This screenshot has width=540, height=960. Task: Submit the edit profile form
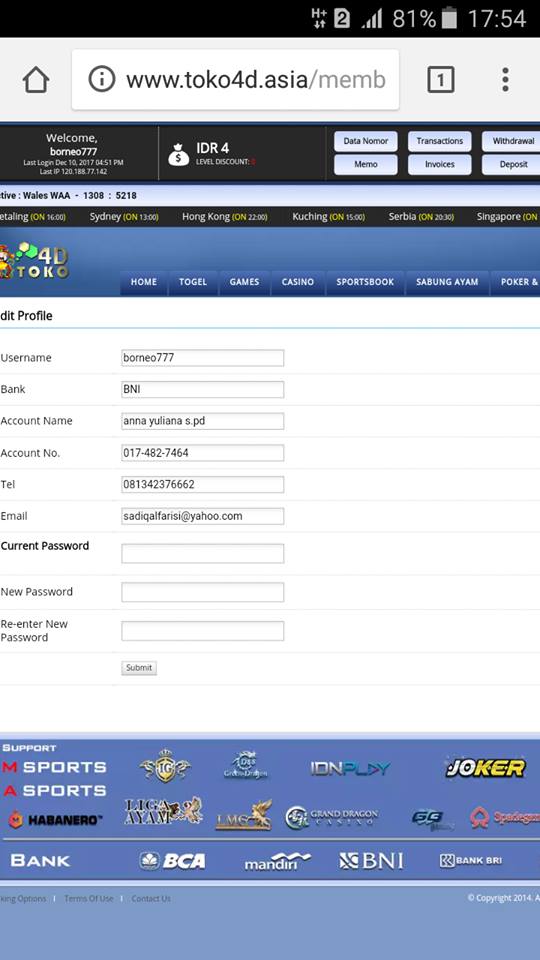[139, 668]
